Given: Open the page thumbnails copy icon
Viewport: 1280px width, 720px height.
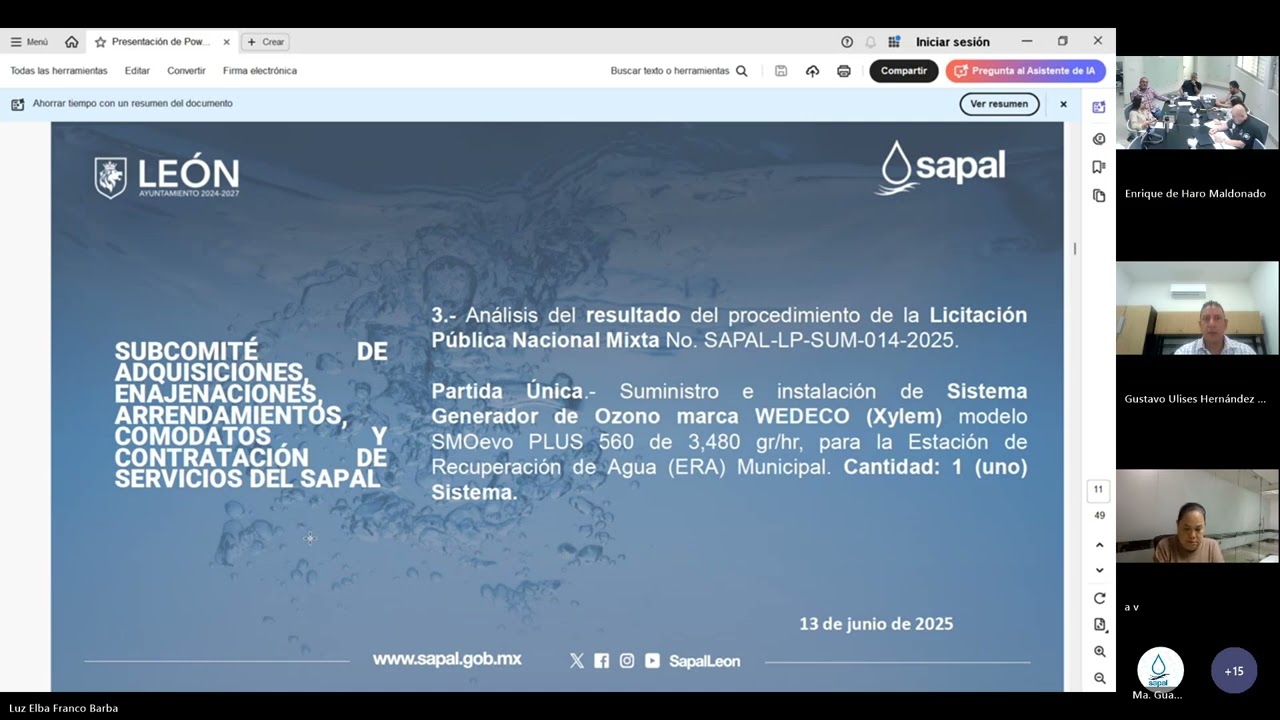Looking at the screenshot, I should [x=1099, y=195].
